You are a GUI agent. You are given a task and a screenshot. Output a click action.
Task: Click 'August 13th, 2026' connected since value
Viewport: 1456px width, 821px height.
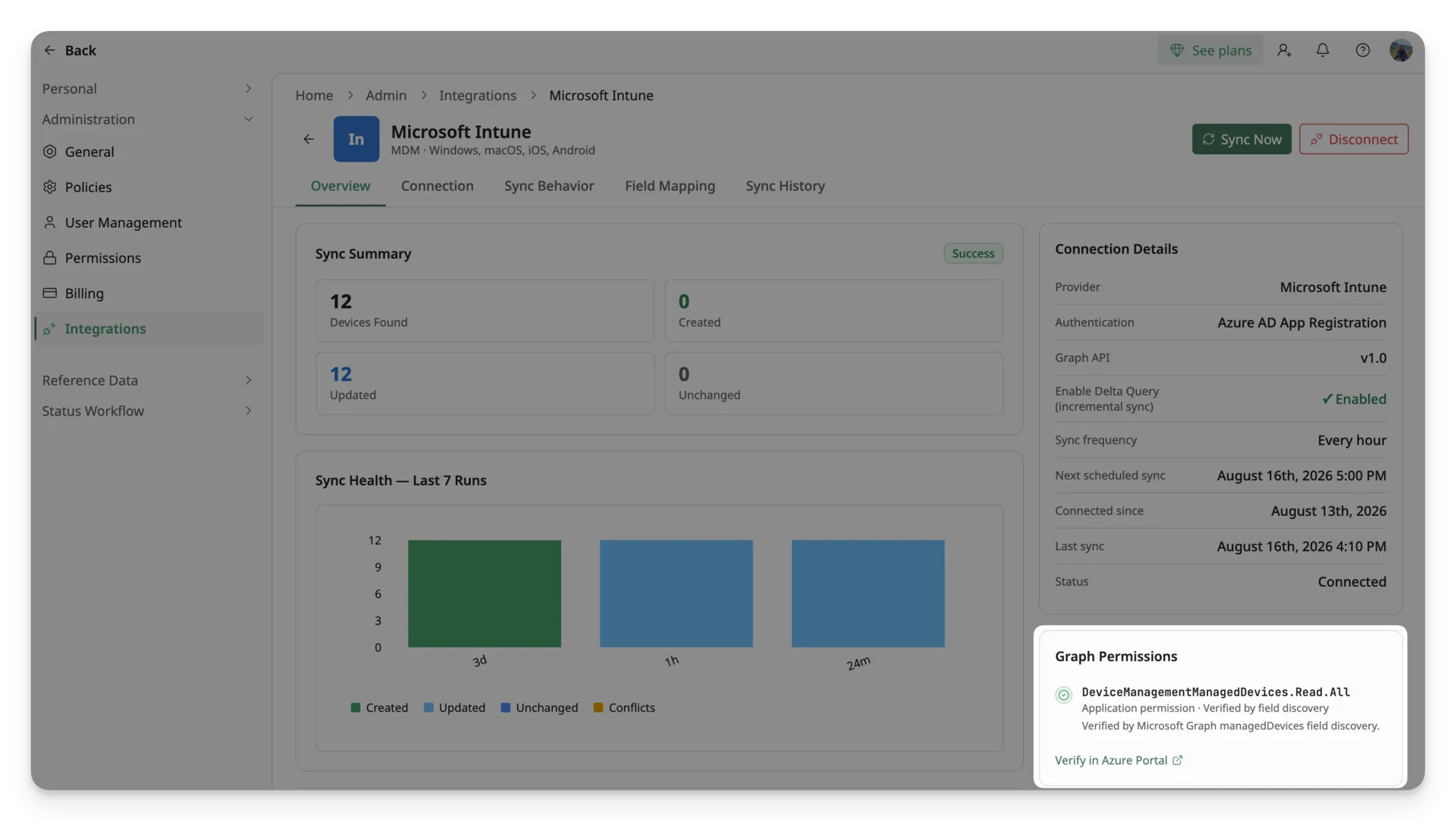pyautogui.click(x=1329, y=511)
